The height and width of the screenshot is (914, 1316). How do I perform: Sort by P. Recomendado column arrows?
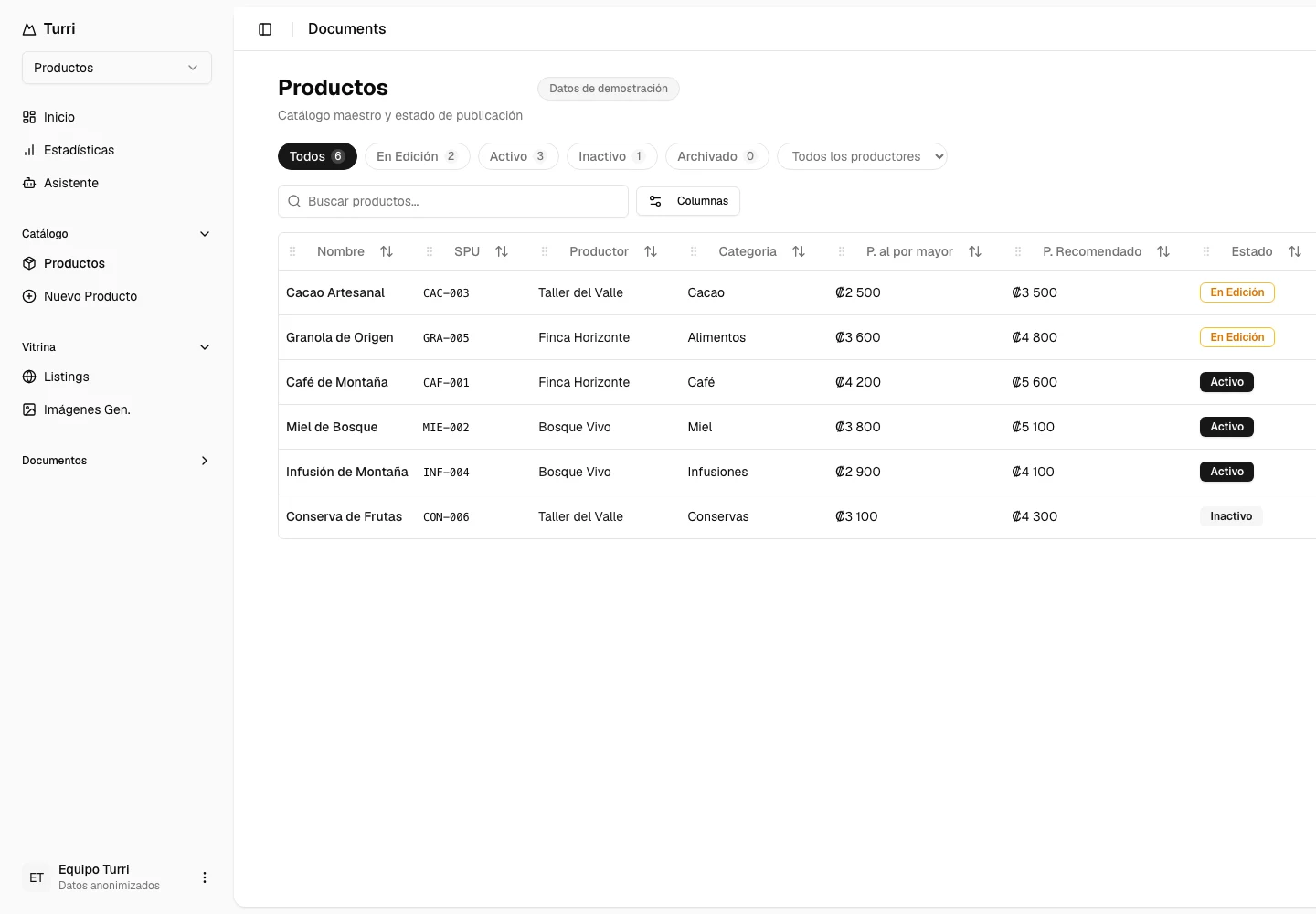[1163, 251]
